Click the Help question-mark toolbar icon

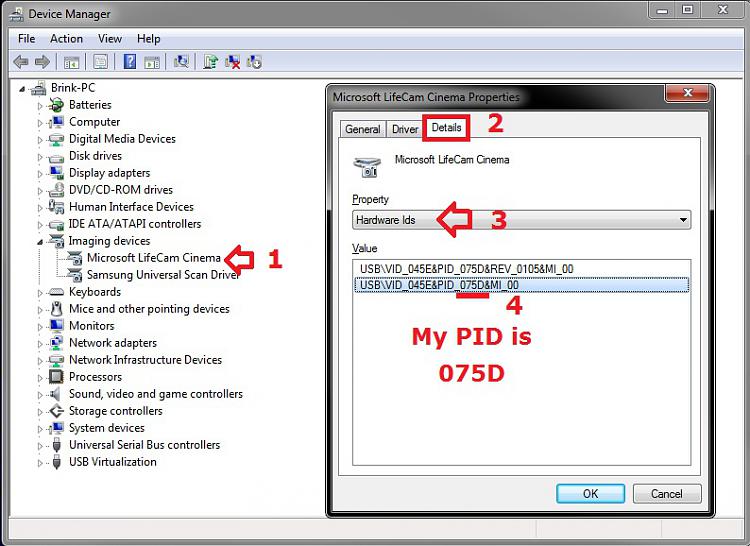[130, 62]
